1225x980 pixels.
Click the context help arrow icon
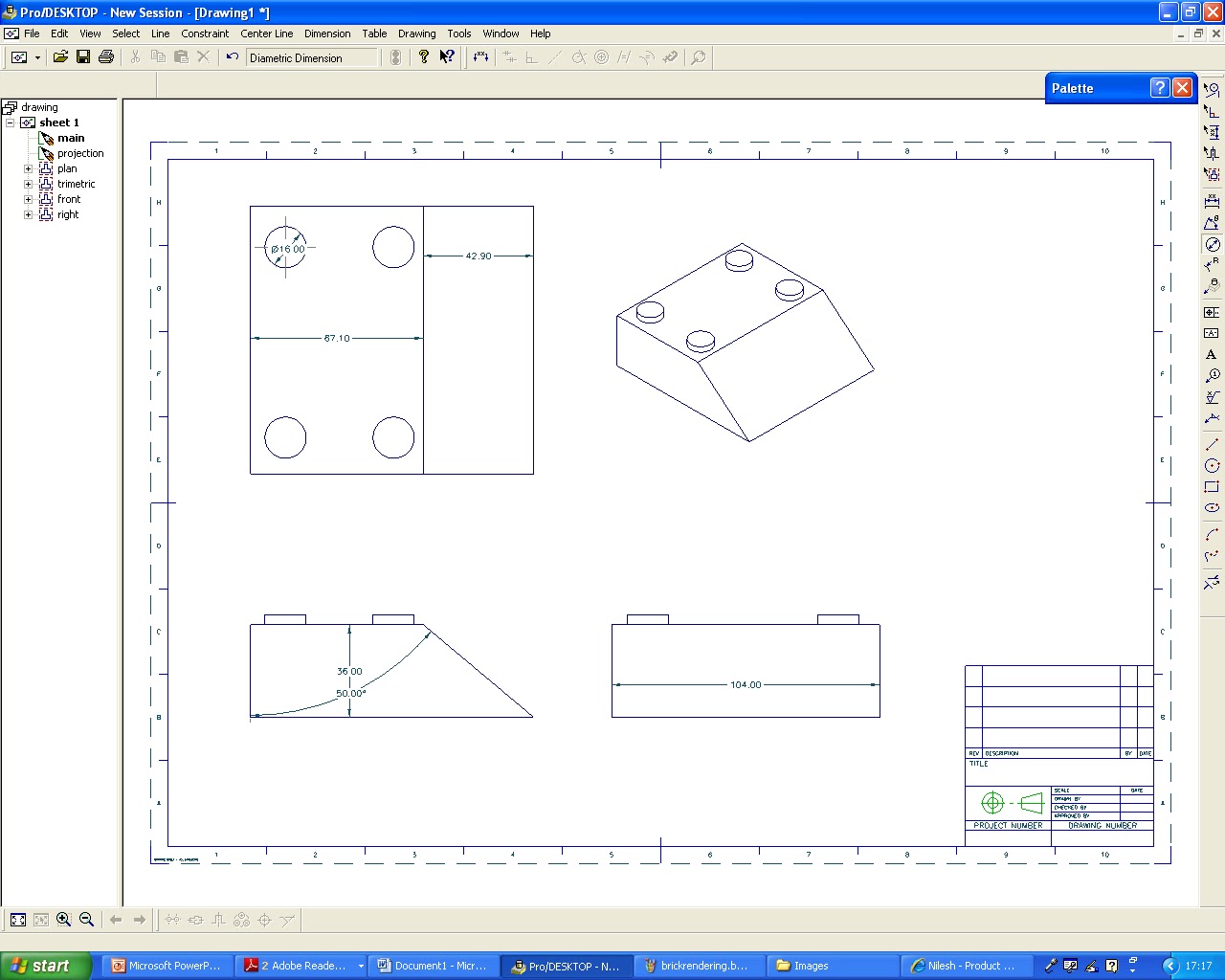click(446, 56)
